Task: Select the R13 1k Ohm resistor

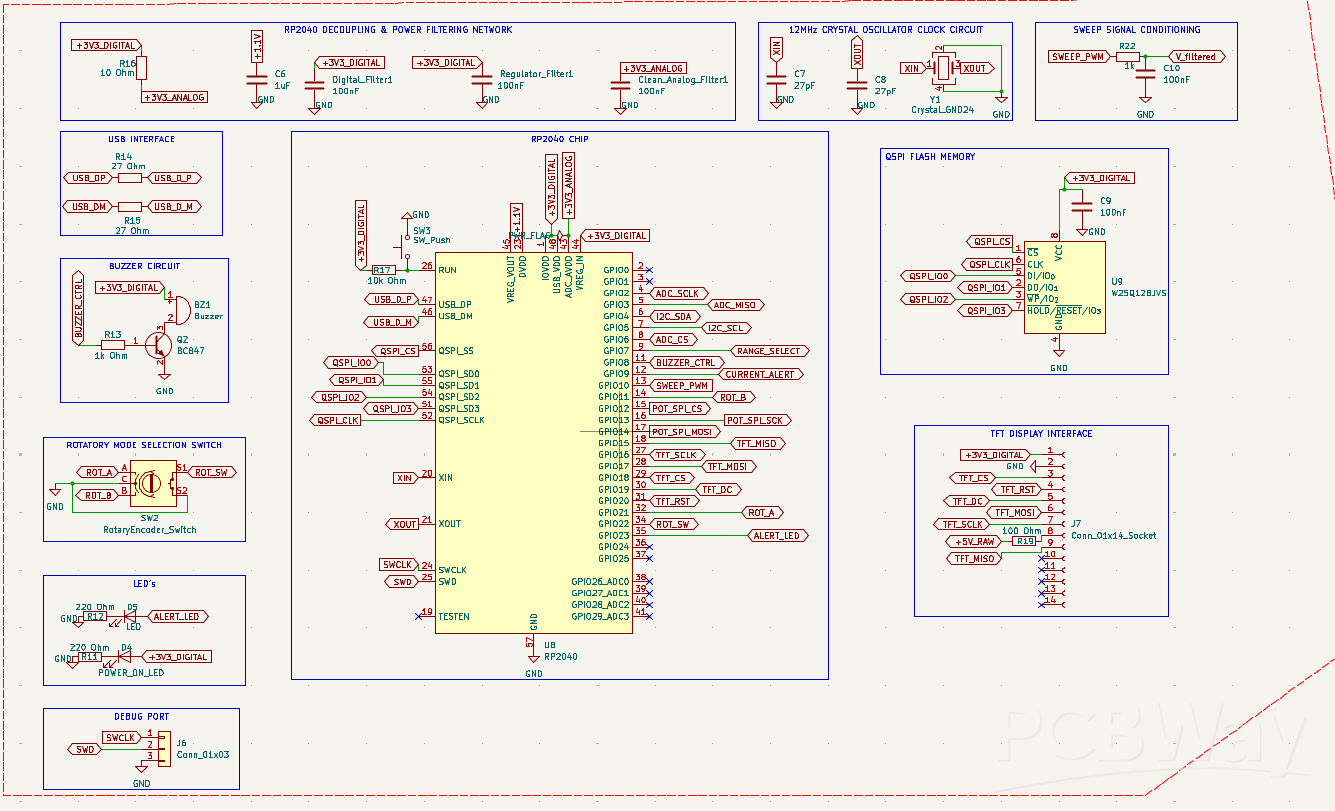Action: (113, 343)
